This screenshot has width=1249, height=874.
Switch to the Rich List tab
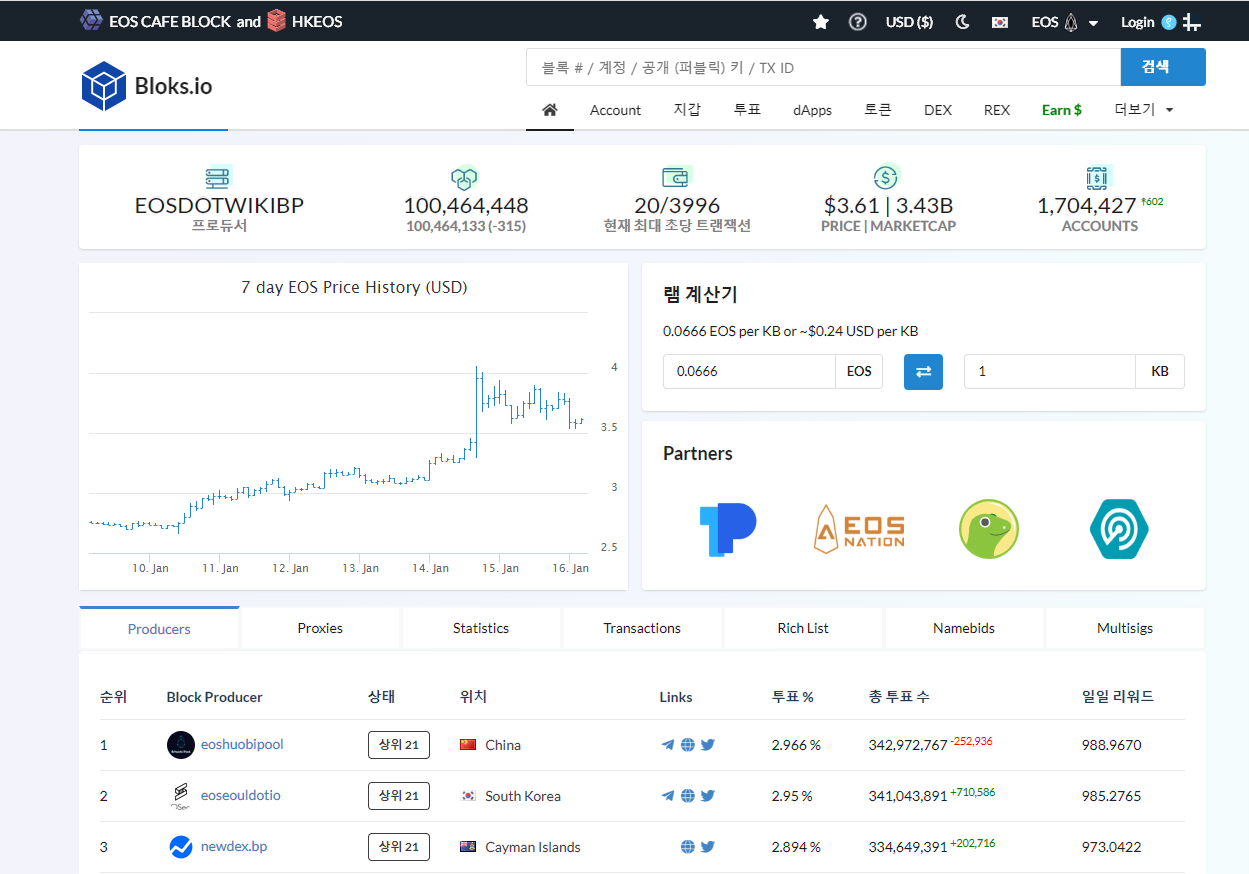[803, 628]
